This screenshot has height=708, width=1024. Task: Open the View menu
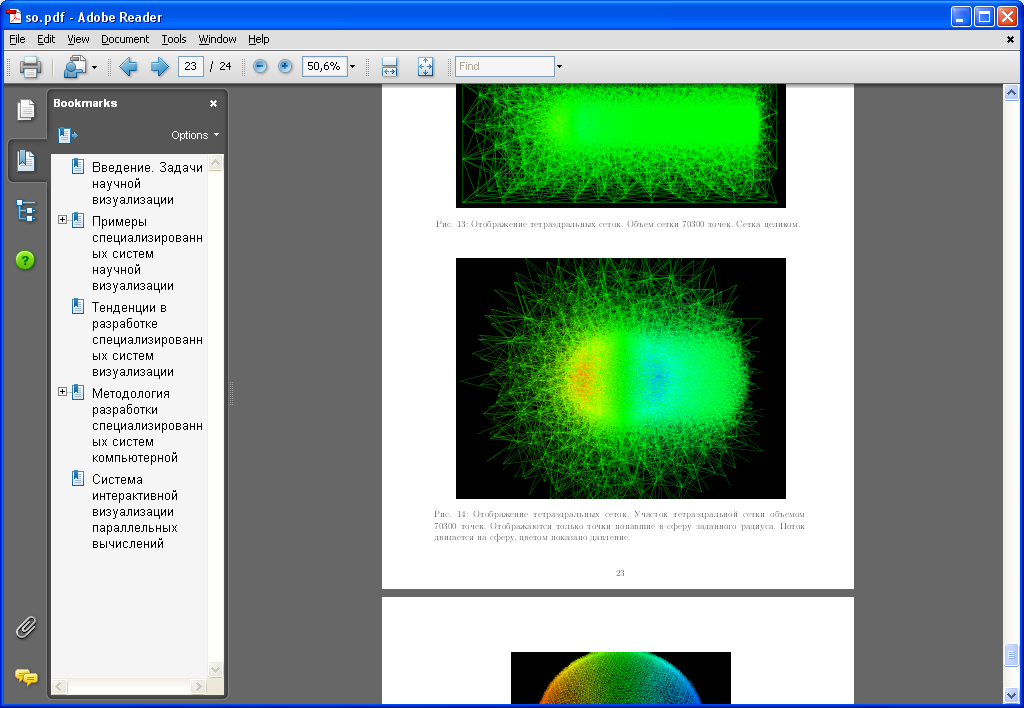(x=78, y=39)
